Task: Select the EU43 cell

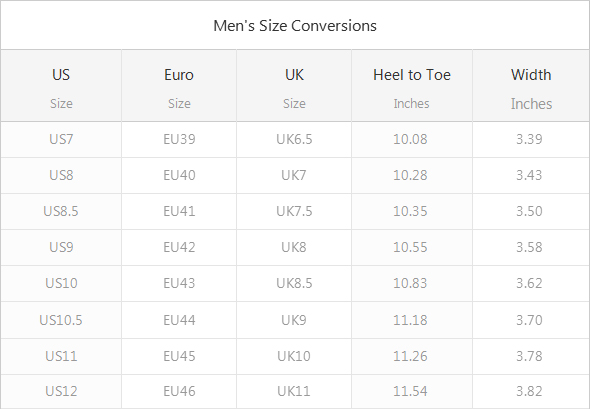Action: coord(179,283)
